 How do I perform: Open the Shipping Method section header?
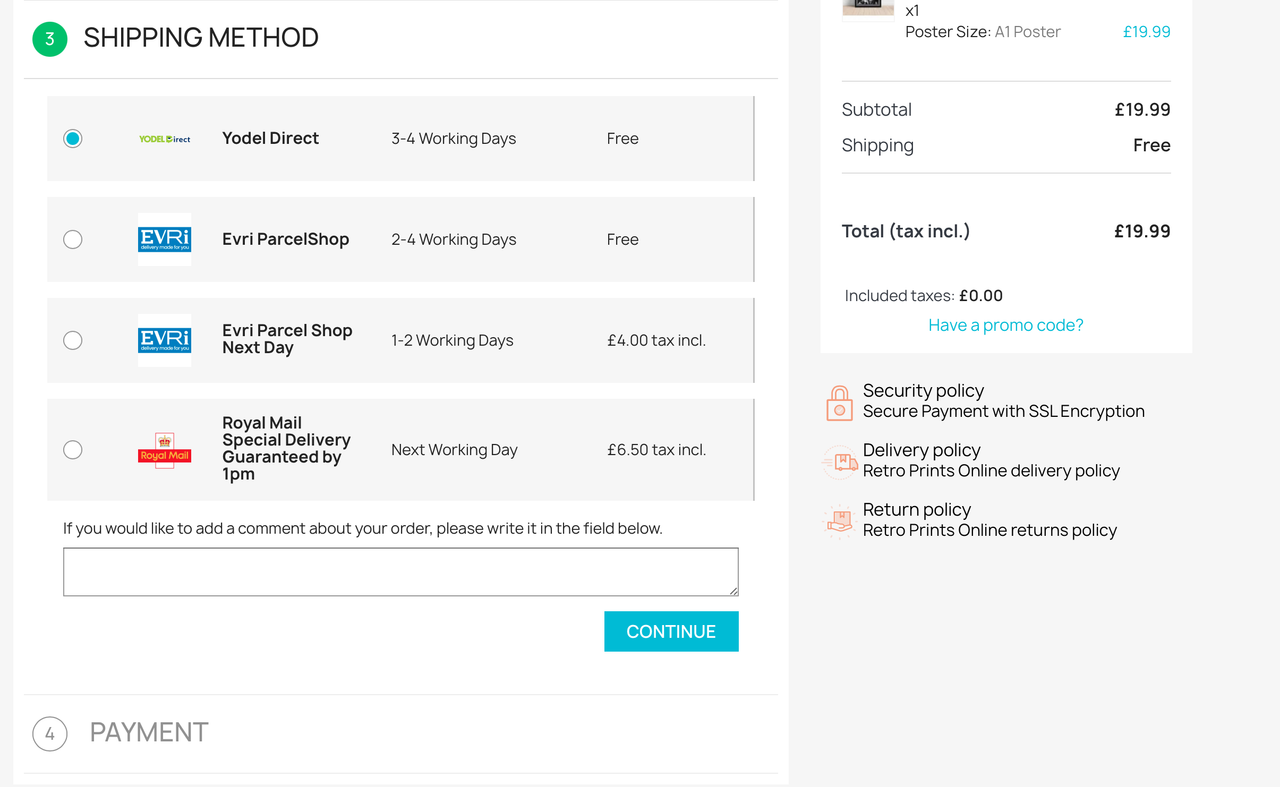coord(201,38)
